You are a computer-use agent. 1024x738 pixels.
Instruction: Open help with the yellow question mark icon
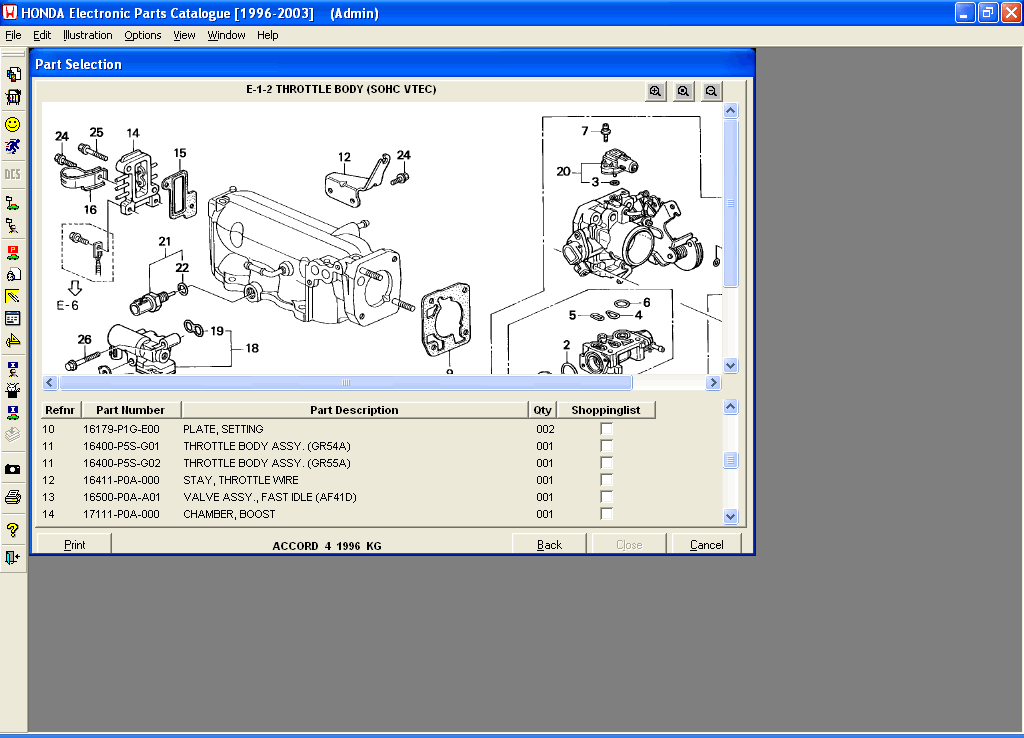pyautogui.click(x=13, y=530)
